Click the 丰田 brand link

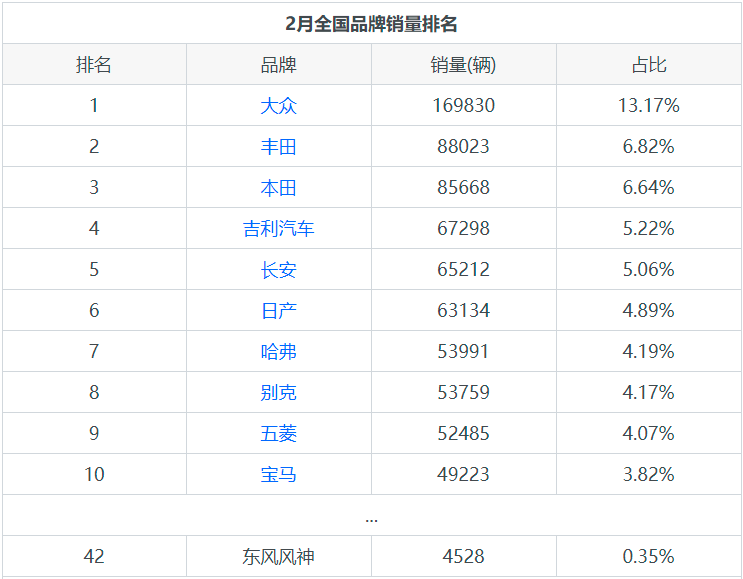point(278,147)
